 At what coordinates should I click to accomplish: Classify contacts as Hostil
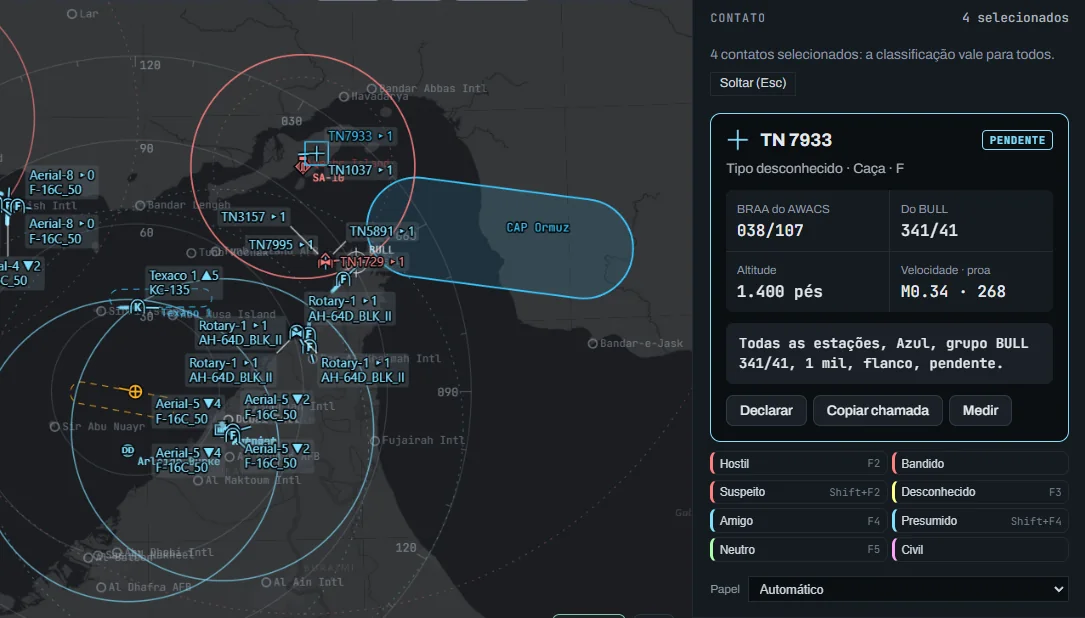point(799,464)
